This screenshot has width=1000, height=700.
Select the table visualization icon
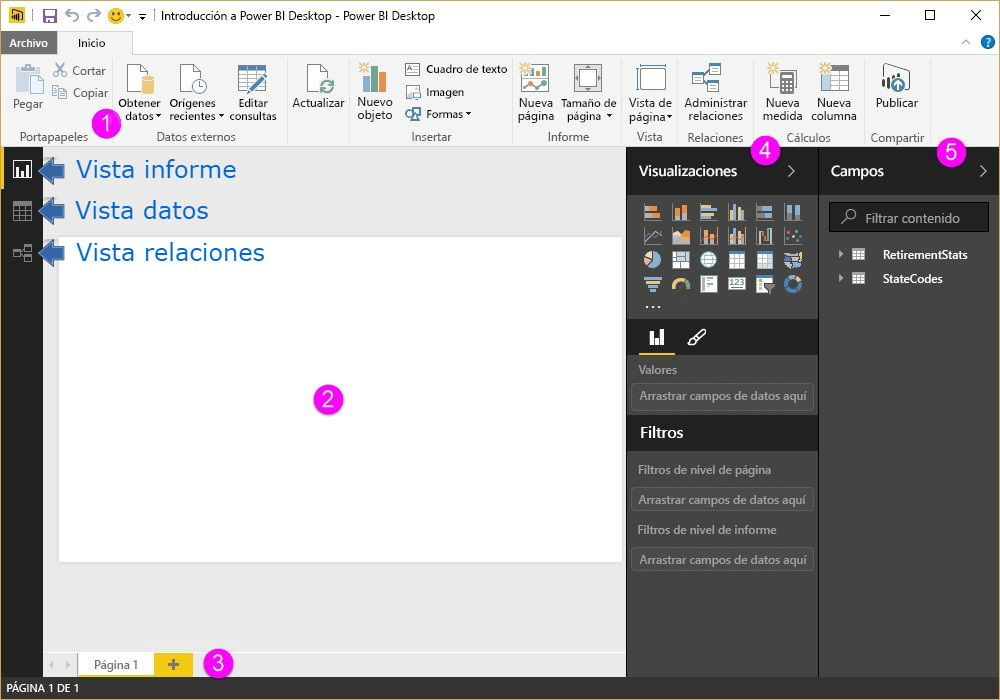[x=737, y=259]
